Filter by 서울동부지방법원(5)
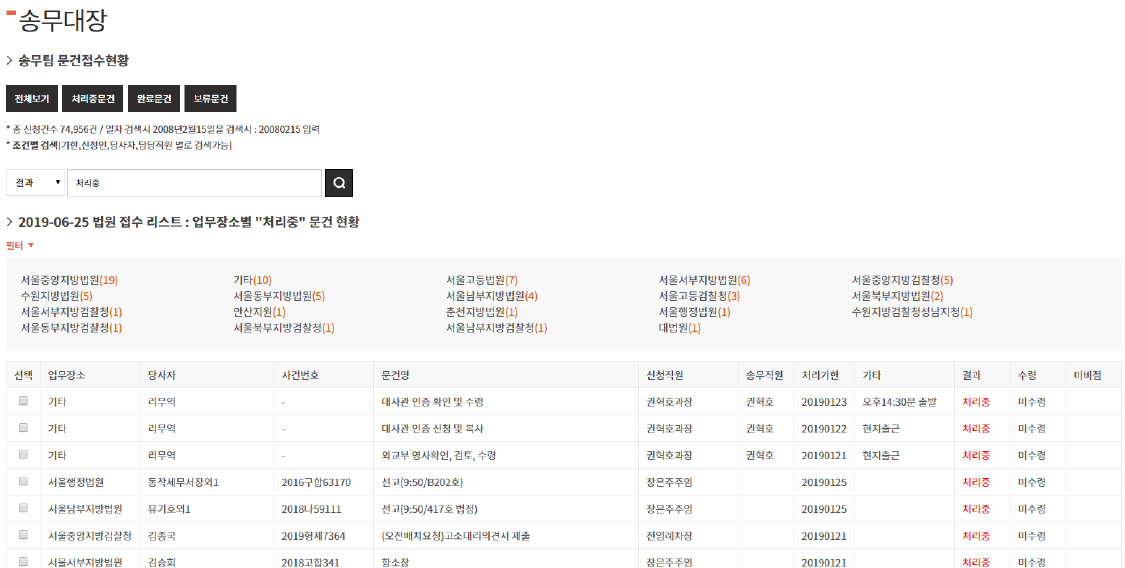The width and height of the screenshot is (1125, 568). click(279, 296)
